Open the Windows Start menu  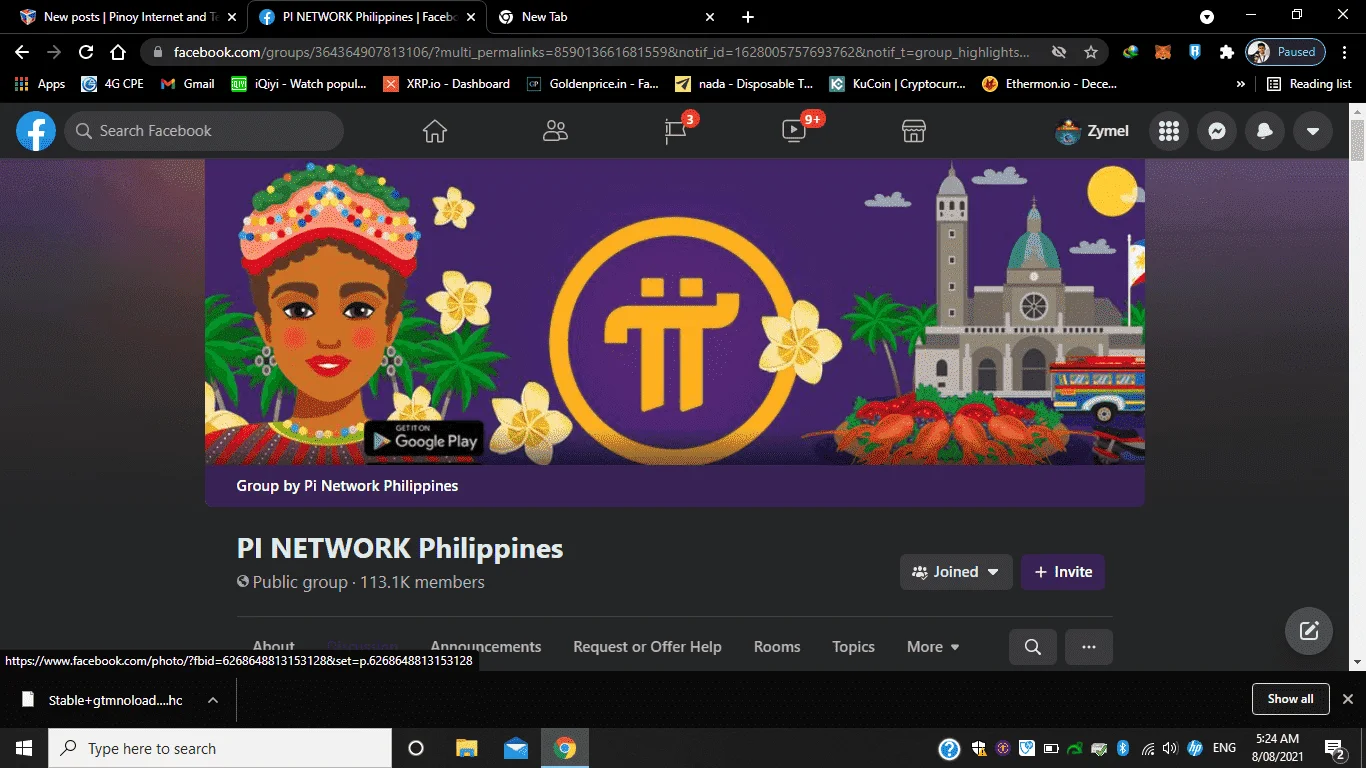24,748
